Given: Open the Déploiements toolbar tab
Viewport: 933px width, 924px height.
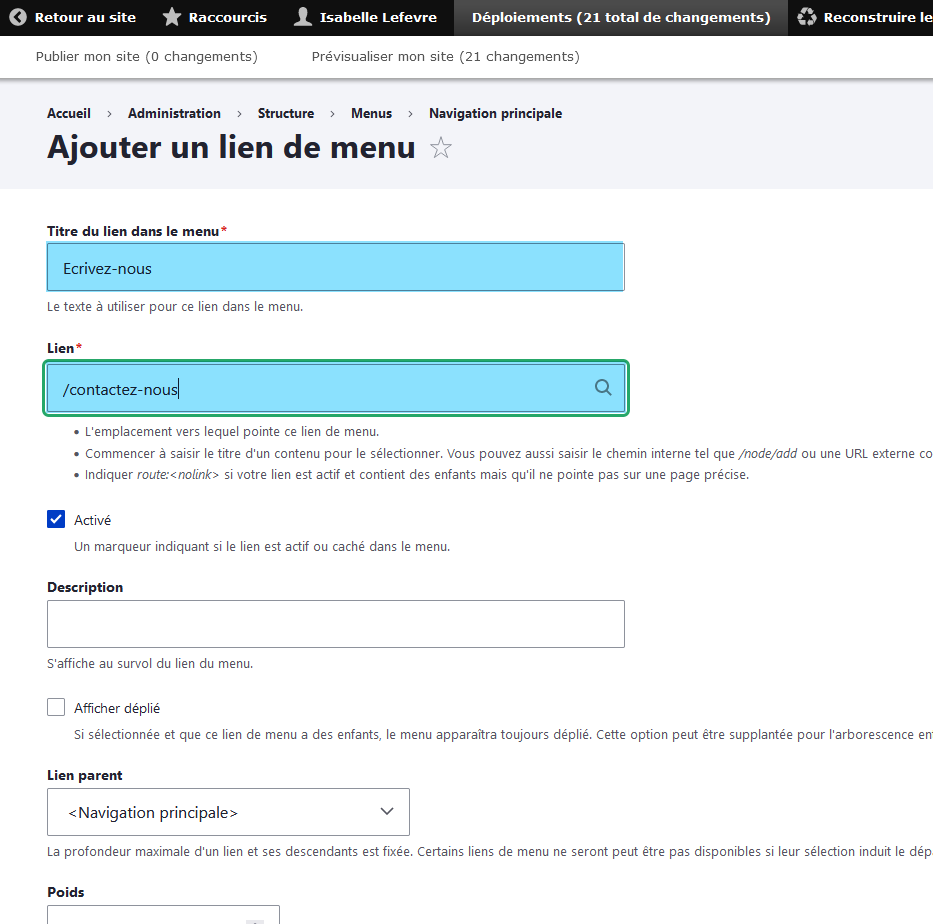Looking at the screenshot, I should tap(620, 18).
